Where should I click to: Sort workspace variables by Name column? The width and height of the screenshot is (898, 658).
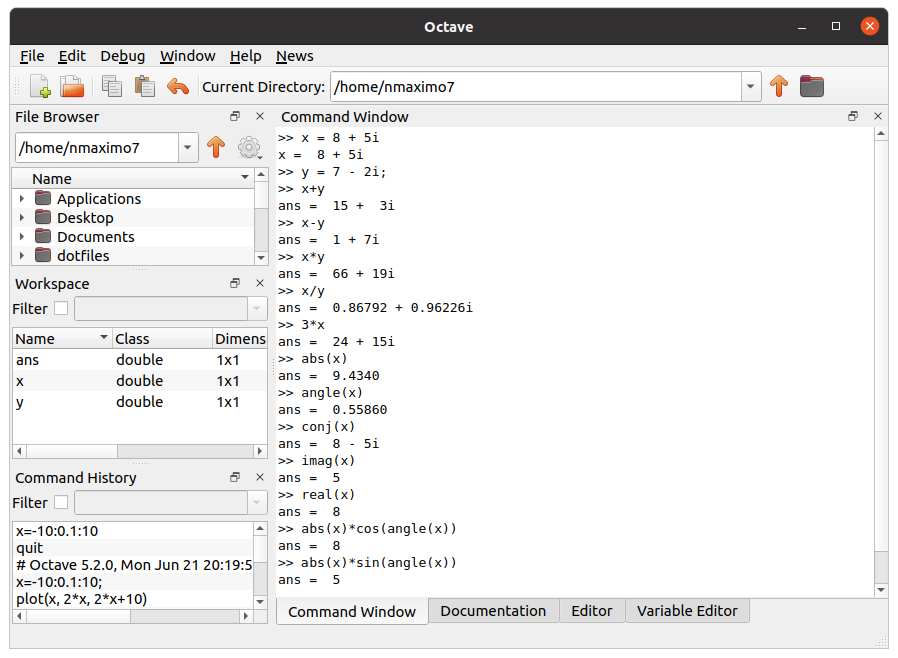[x=37, y=339]
